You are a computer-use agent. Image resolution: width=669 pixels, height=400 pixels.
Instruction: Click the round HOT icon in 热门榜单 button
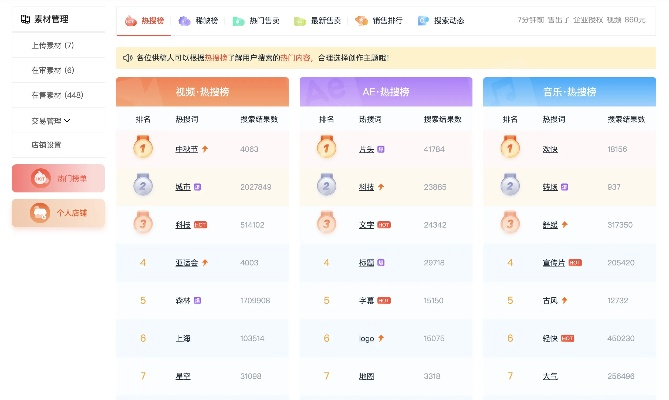tap(41, 178)
